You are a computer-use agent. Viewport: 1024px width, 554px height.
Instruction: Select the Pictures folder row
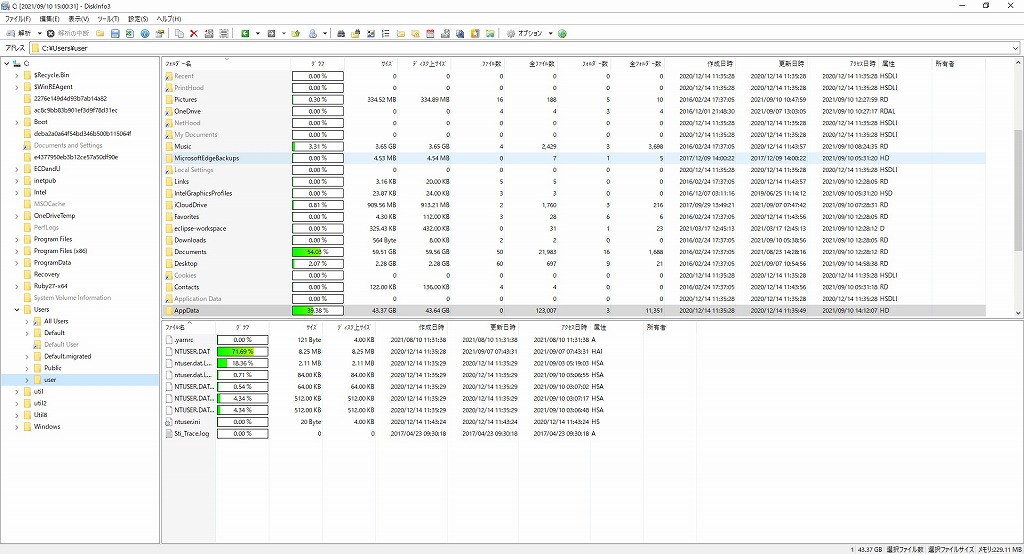[573, 99]
